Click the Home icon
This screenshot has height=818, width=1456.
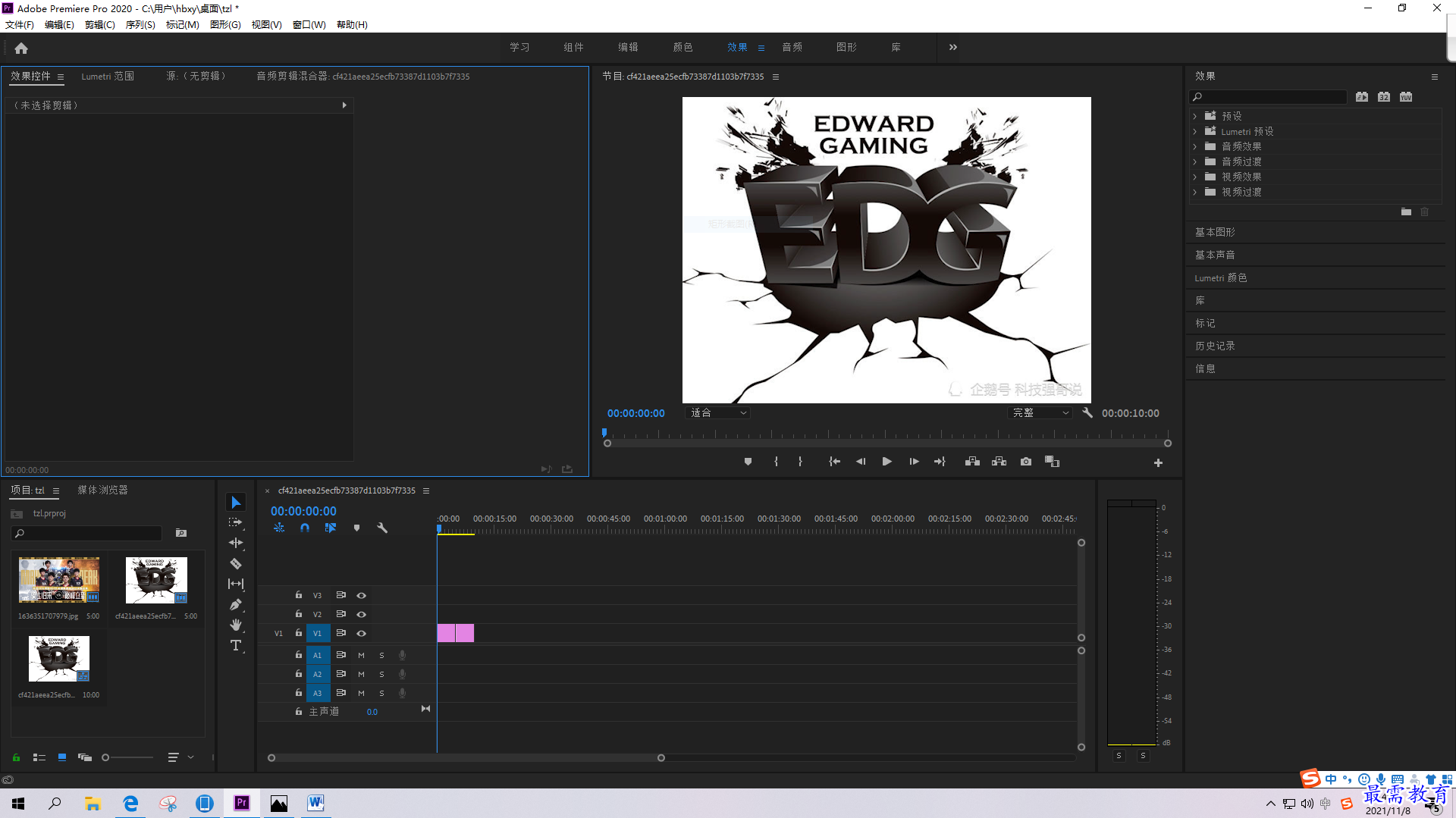click(x=21, y=48)
